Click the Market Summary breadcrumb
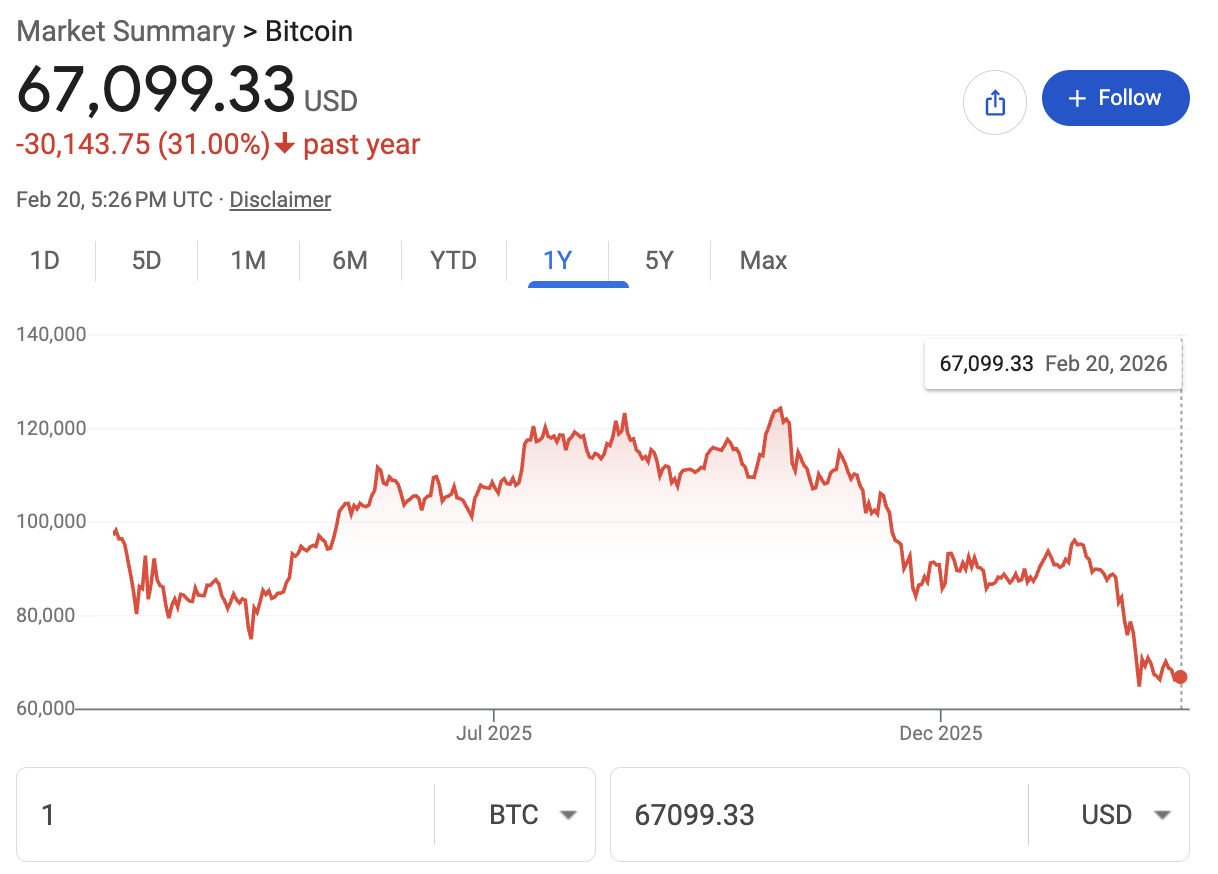 [x=125, y=31]
